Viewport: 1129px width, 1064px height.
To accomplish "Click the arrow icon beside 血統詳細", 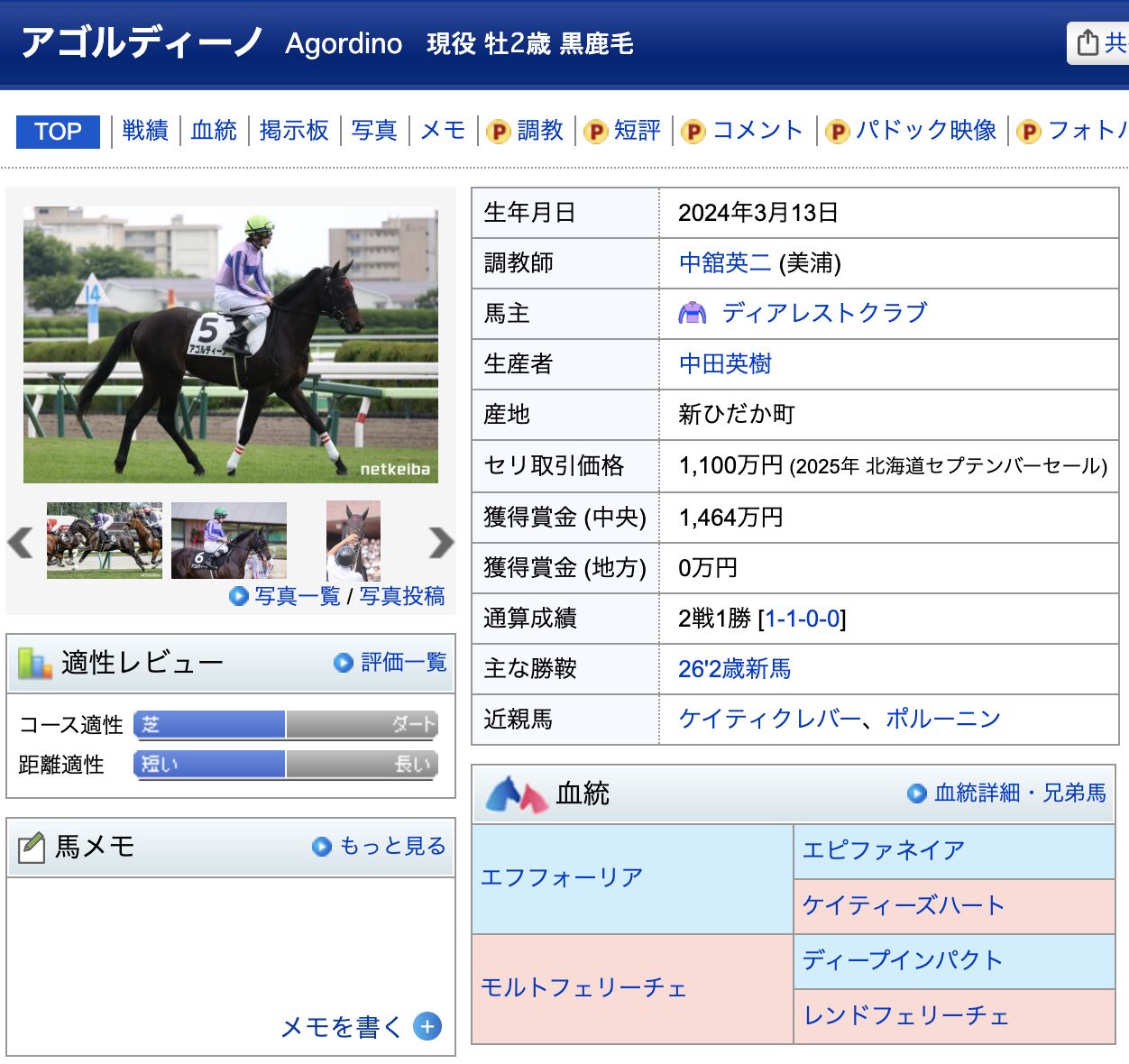I will (917, 793).
